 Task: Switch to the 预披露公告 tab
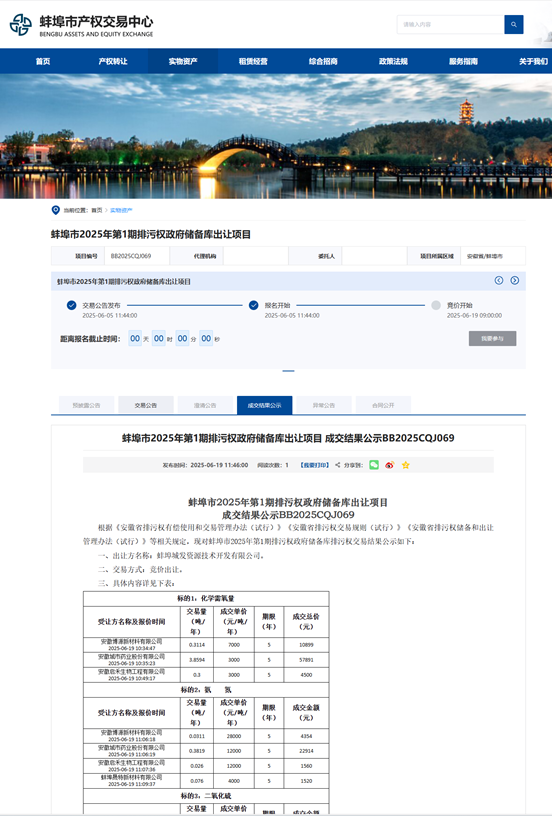pos(86,405)
